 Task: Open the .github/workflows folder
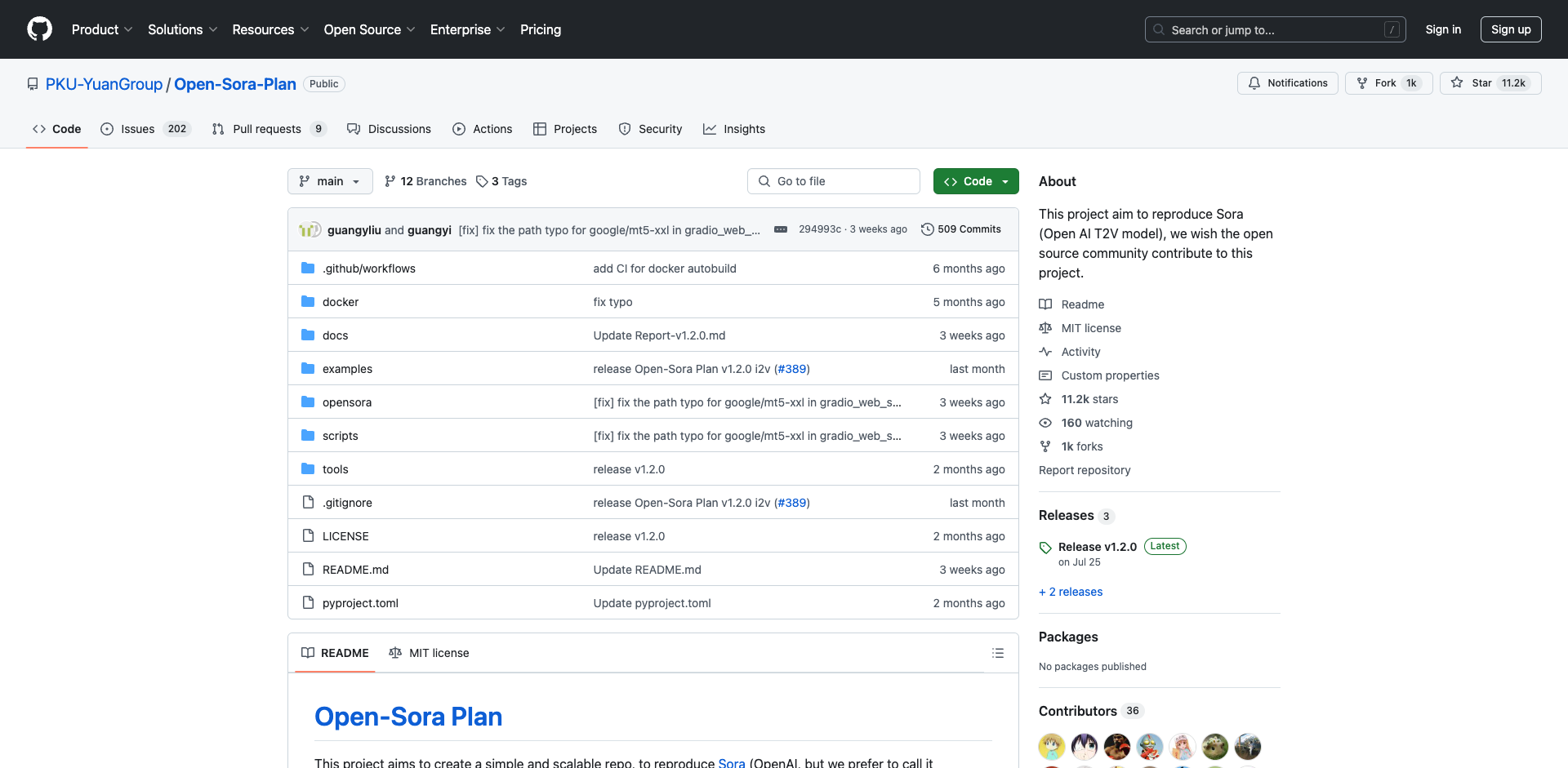tap(368, 269)
